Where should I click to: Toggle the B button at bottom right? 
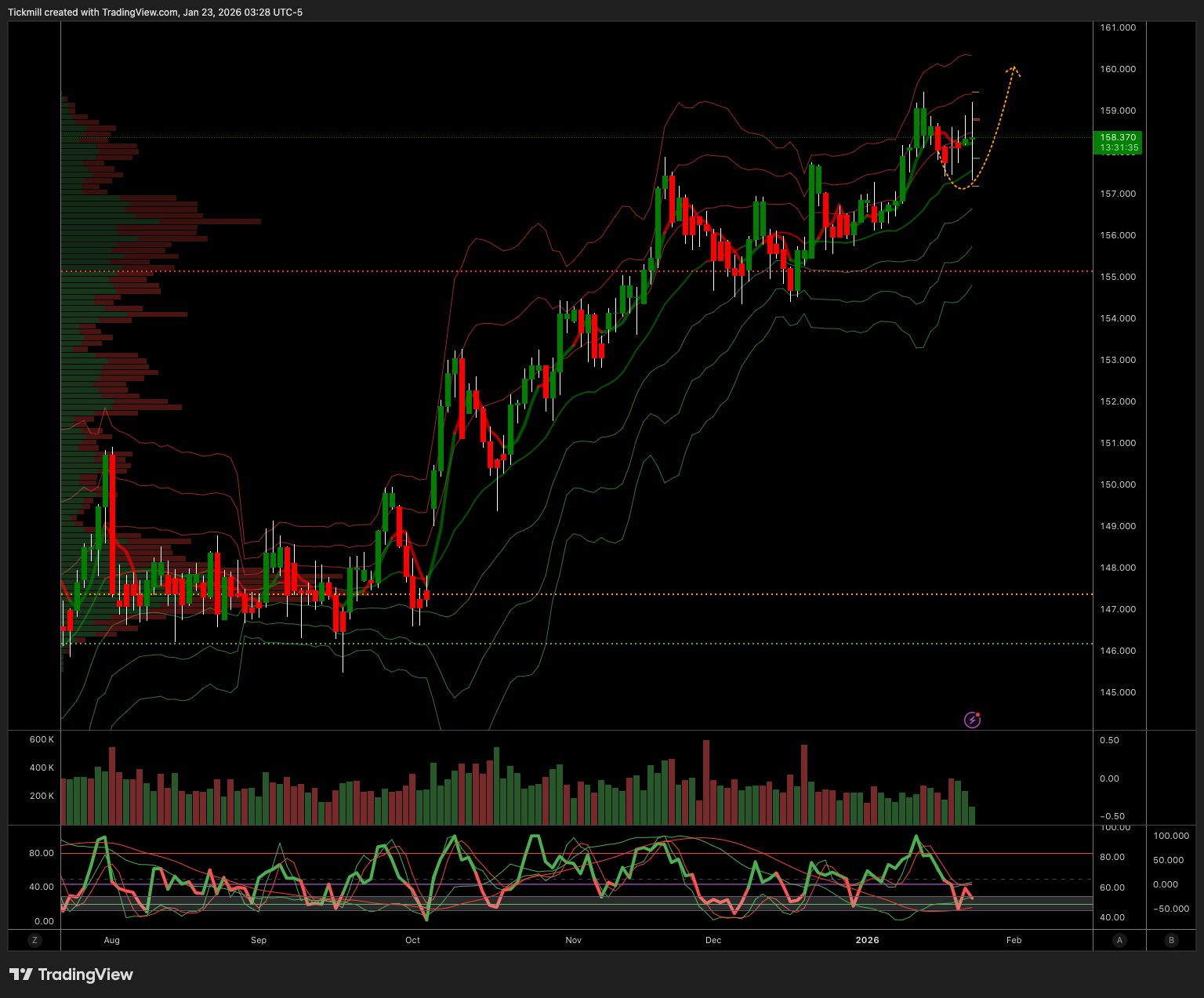1171,940
